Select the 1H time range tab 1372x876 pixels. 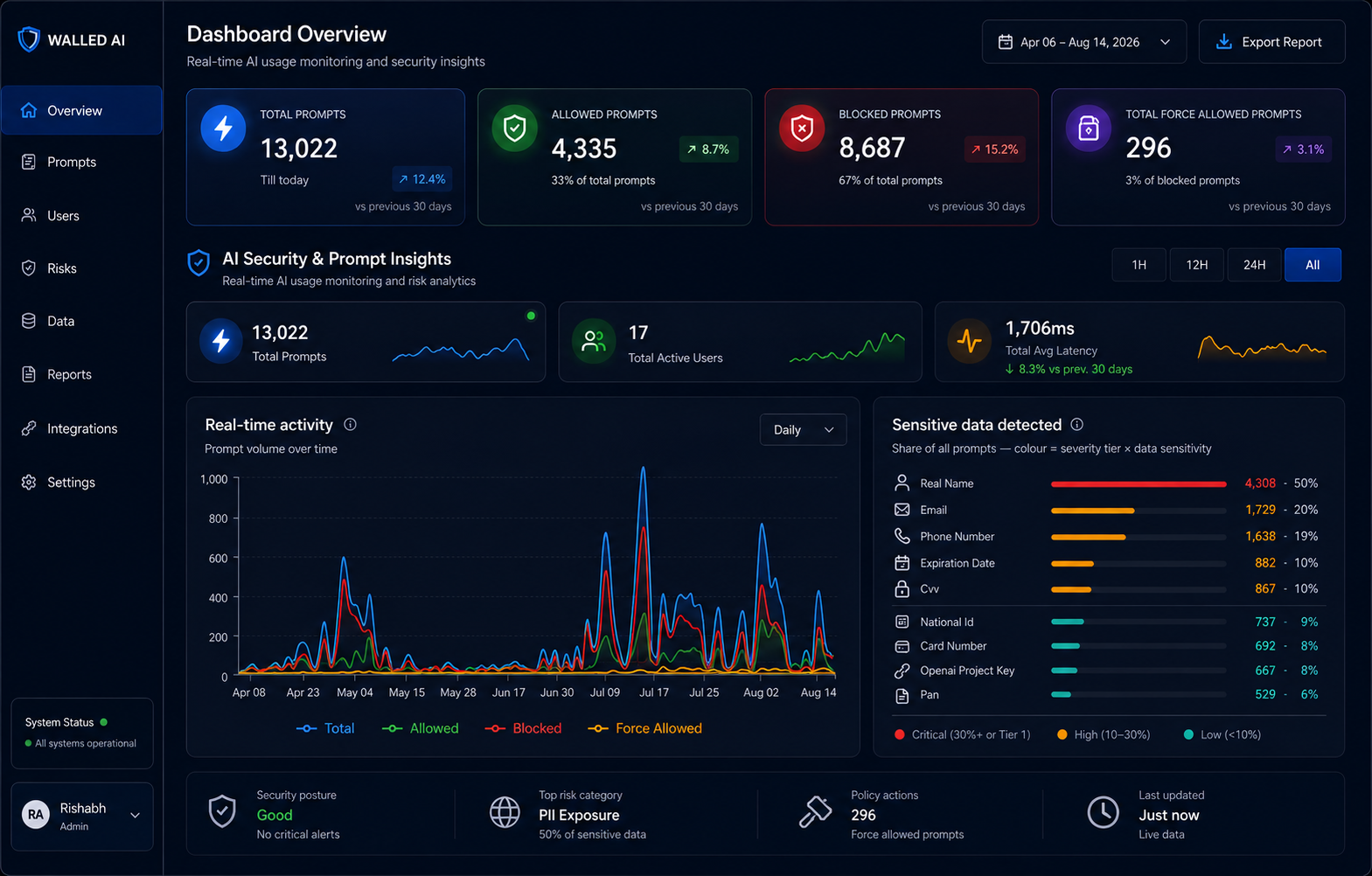[x=1139, y=265]
